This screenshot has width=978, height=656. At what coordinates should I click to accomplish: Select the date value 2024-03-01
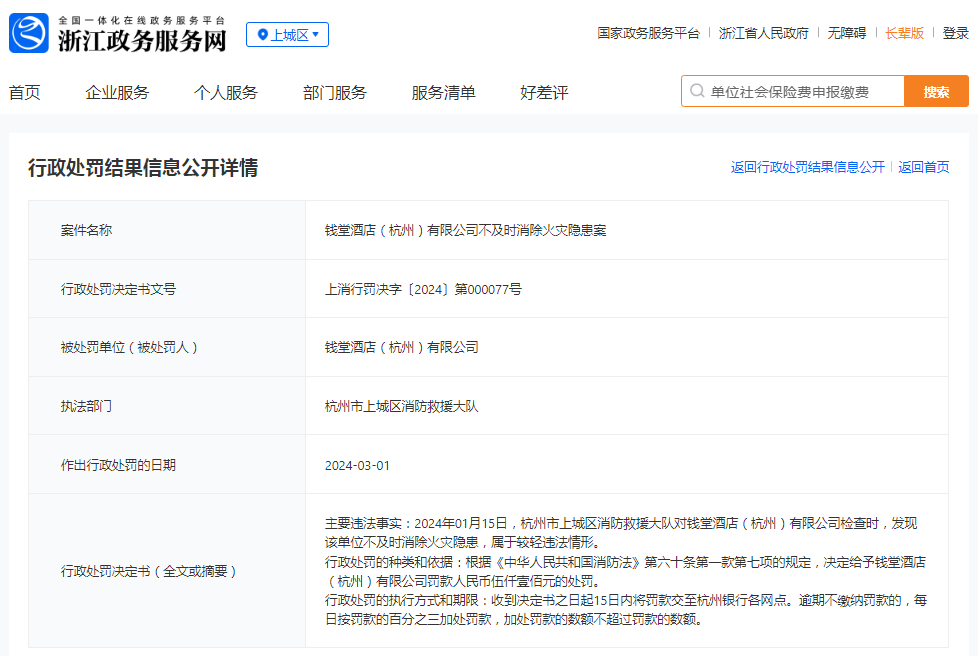tap(357, 465)
